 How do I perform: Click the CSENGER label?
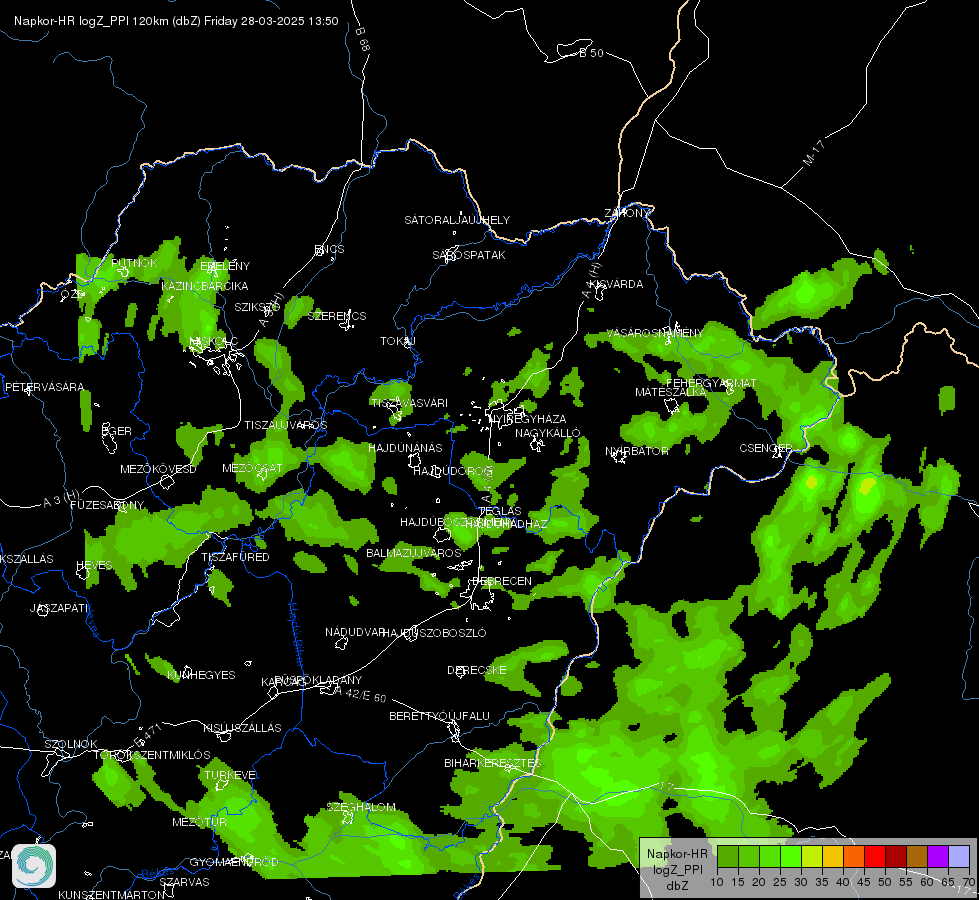pyautogui.click(x=765, y=448)
